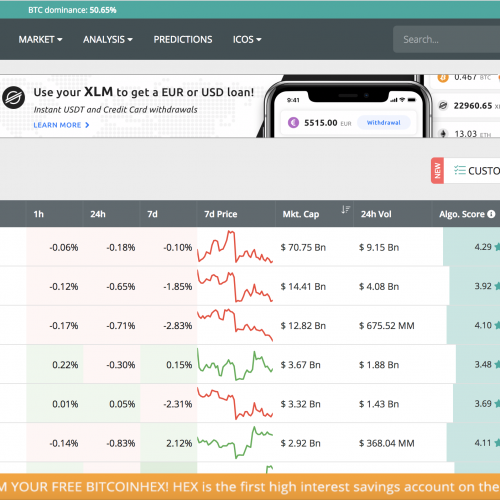Click the customize checklist icon

[x=460, y=170]
